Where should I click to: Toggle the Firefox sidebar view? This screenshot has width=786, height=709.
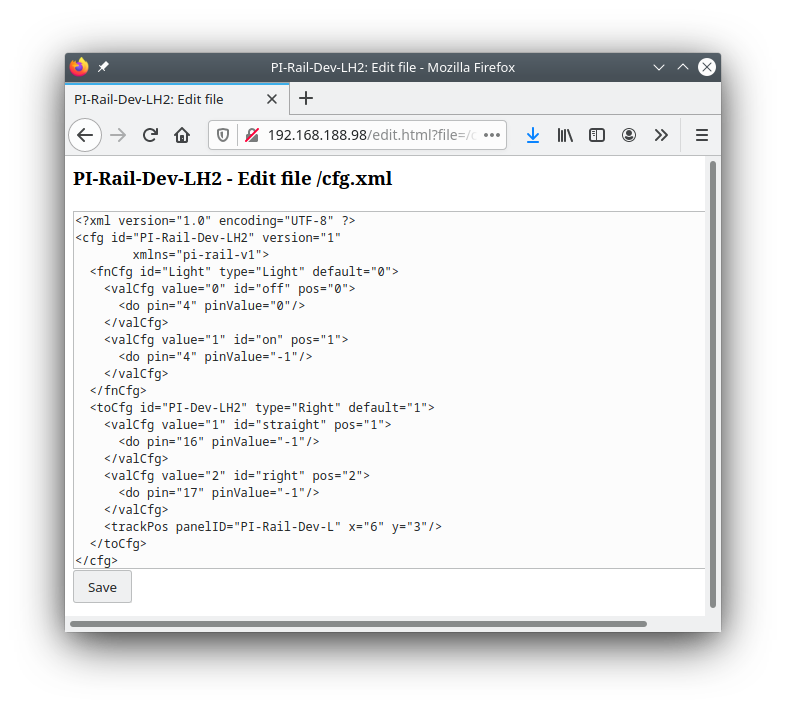(x=597, y=135)
